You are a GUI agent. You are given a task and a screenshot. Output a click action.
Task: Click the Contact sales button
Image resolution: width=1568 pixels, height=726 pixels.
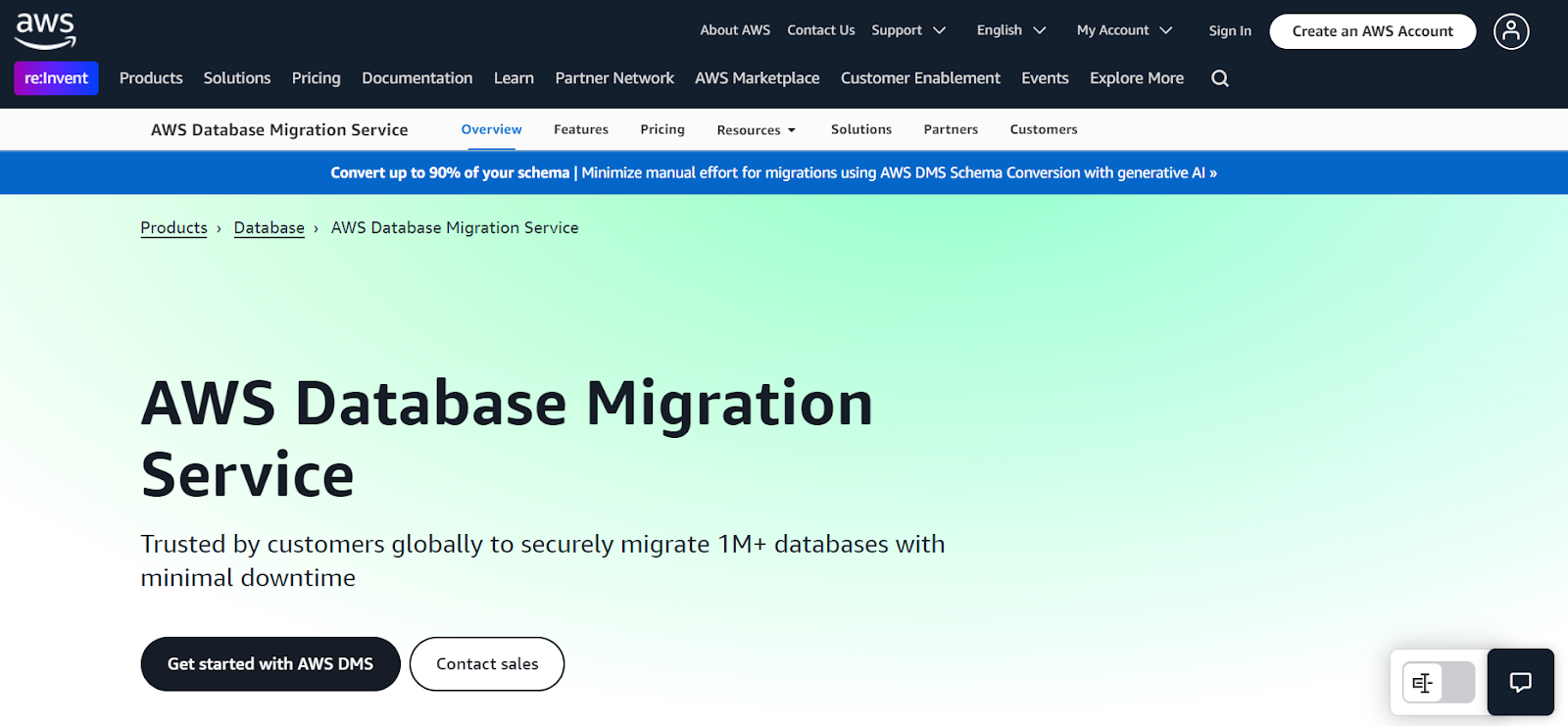tap(487, 663)
